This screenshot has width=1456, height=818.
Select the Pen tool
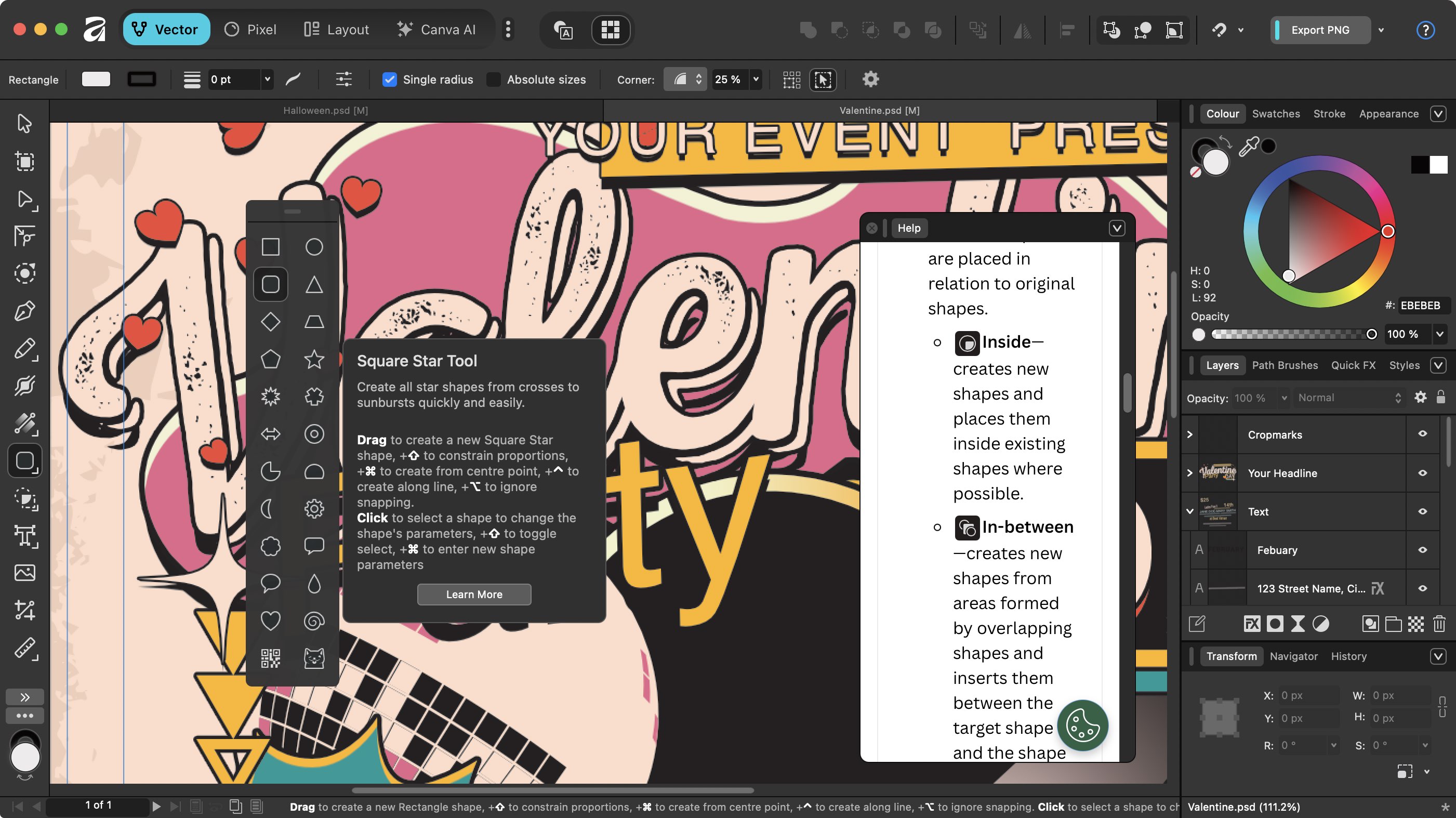point(24,310)
